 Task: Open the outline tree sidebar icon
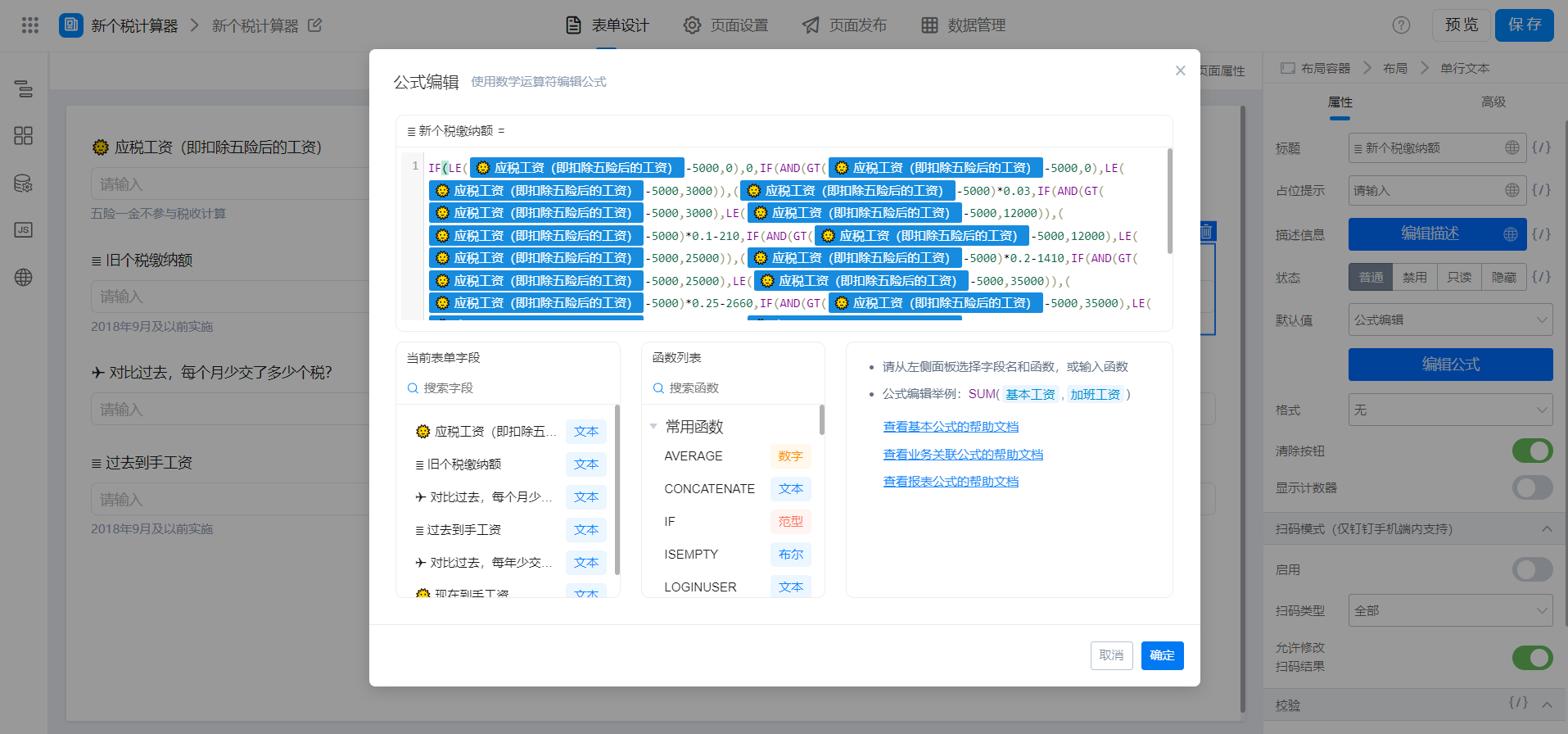tap(24, 88)
